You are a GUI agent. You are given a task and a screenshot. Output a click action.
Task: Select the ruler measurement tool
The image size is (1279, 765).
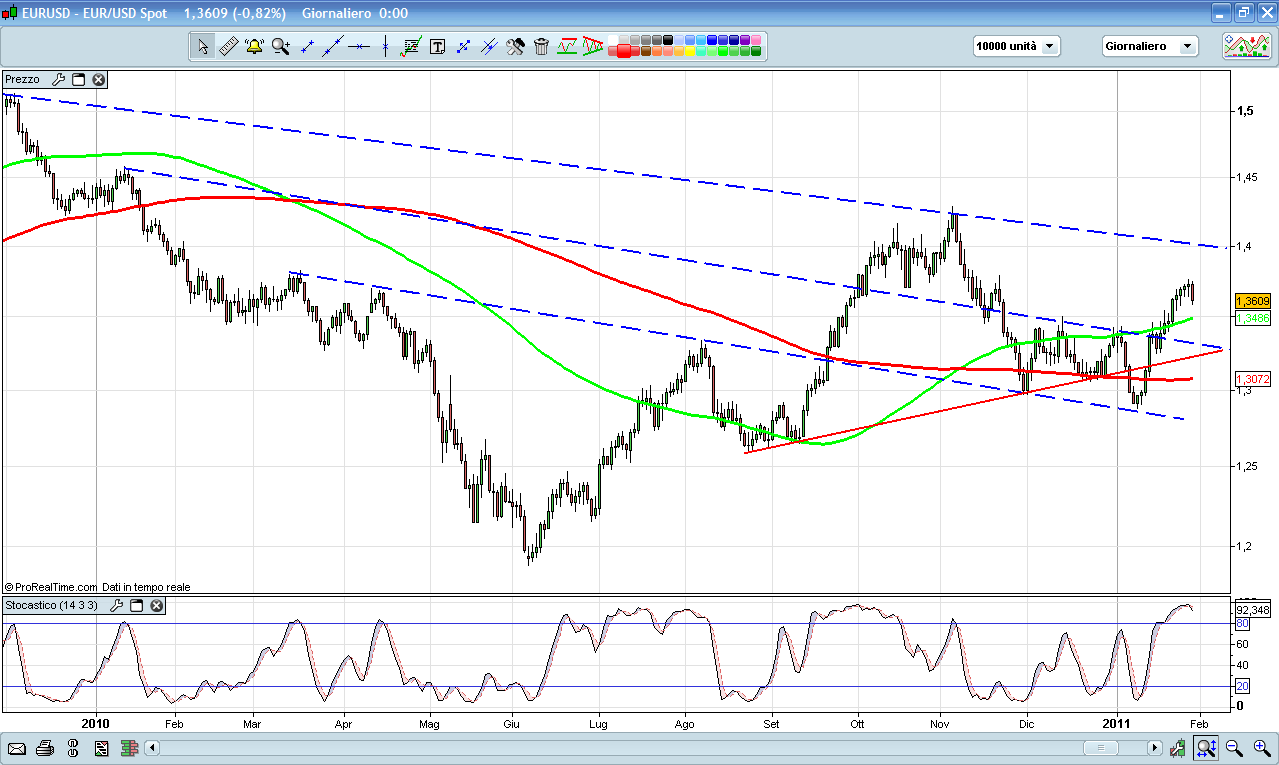tap(228, 46)
